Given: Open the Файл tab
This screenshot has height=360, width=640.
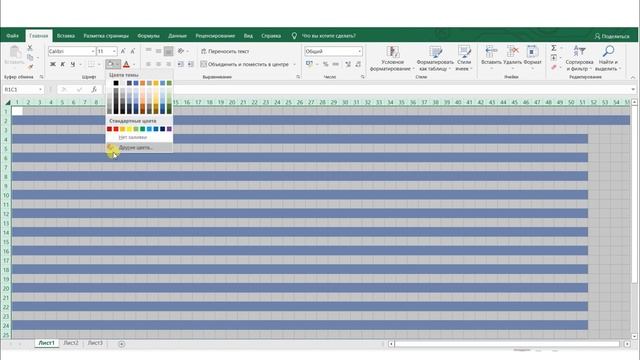Looking at the screenshot, I should point(13,36).
